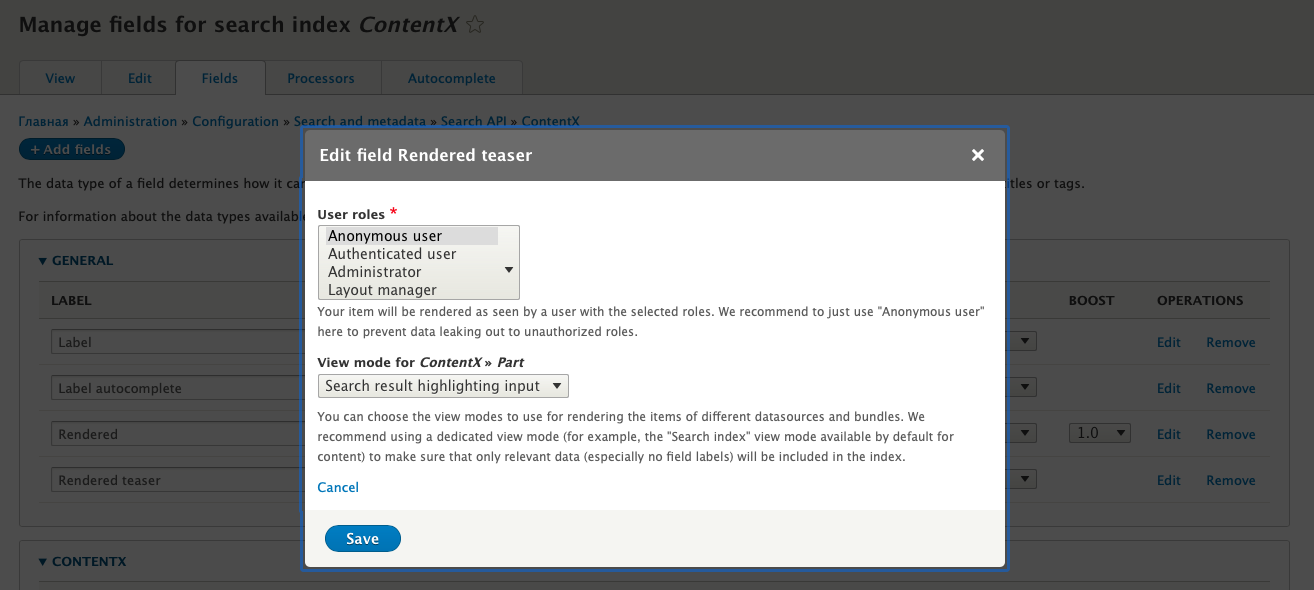Close the Edit field dialog
The image size is (1314, 590).
[x=978, y=155]
